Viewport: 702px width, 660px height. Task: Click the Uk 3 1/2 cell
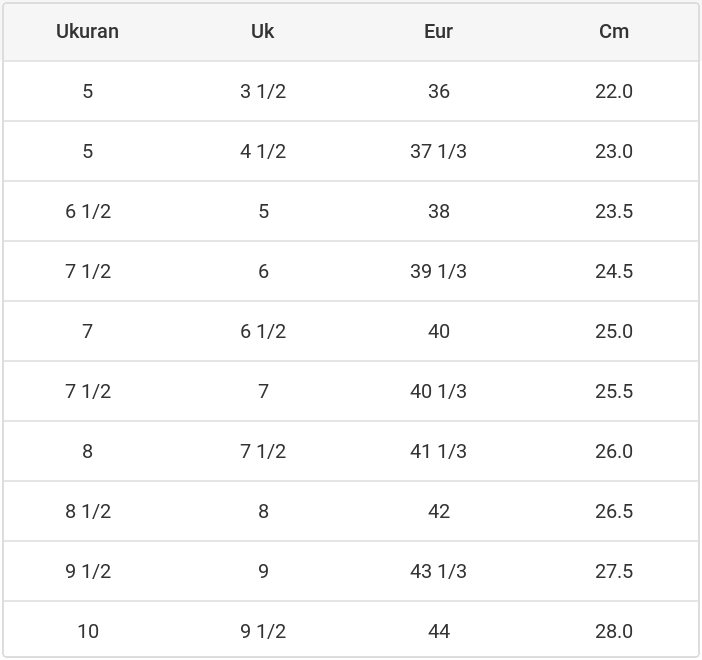[x=263, y=91]
